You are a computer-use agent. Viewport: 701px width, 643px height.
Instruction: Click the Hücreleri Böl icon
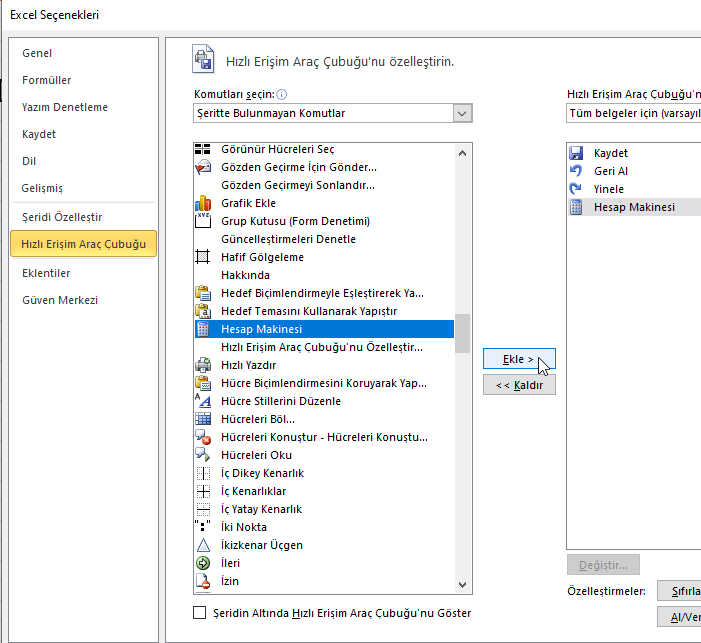203,419
